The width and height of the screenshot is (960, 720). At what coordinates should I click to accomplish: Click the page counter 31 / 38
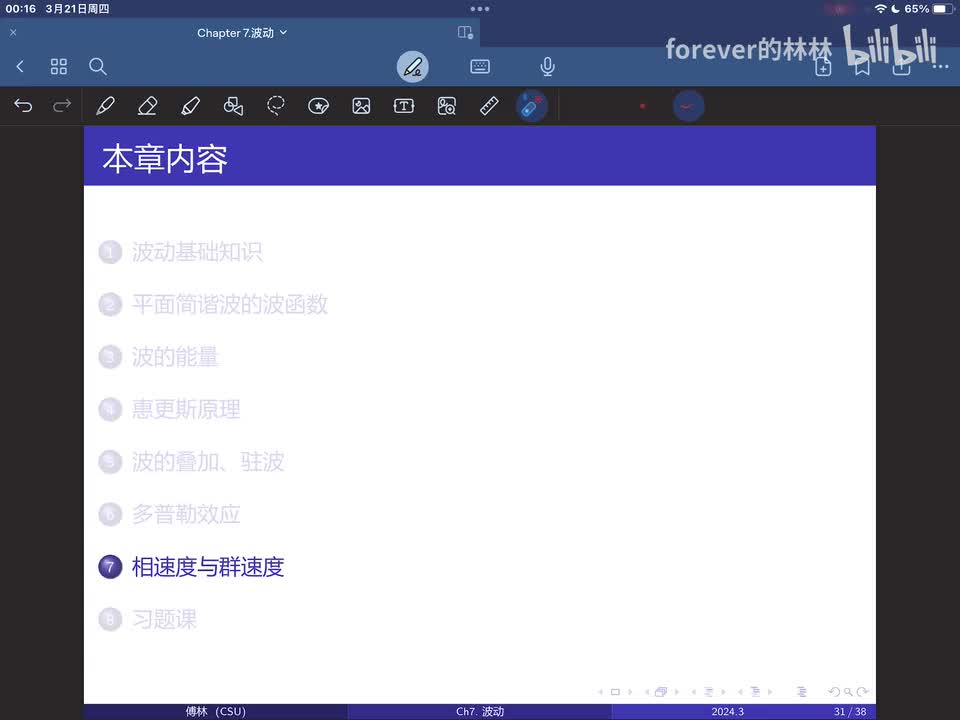850,711
